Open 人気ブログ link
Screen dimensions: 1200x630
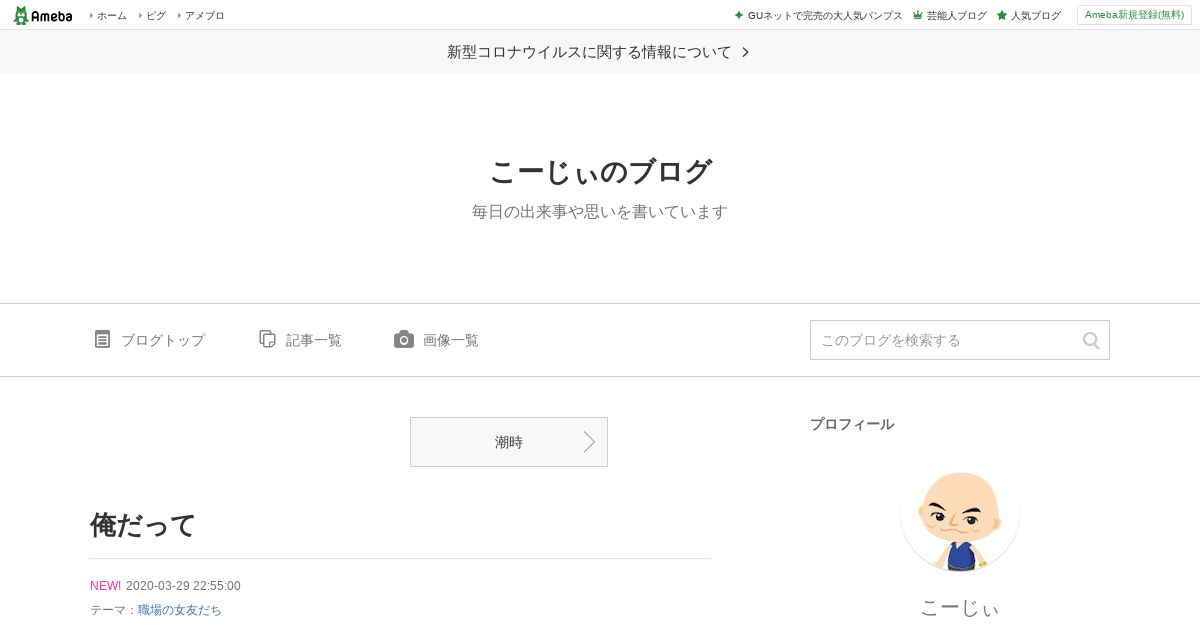pyautogui.click(x=1035, y=16)
